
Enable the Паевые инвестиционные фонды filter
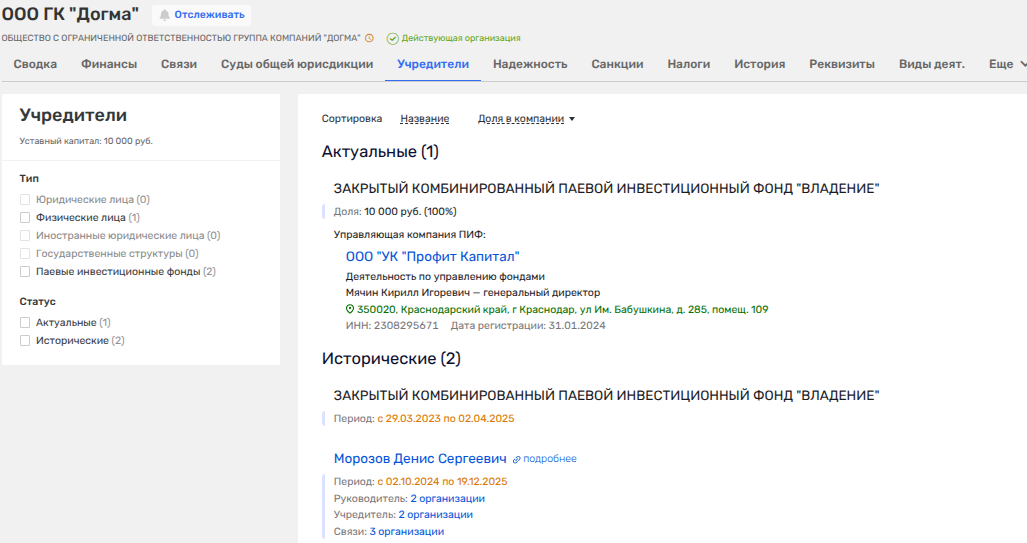pos(26,271)
